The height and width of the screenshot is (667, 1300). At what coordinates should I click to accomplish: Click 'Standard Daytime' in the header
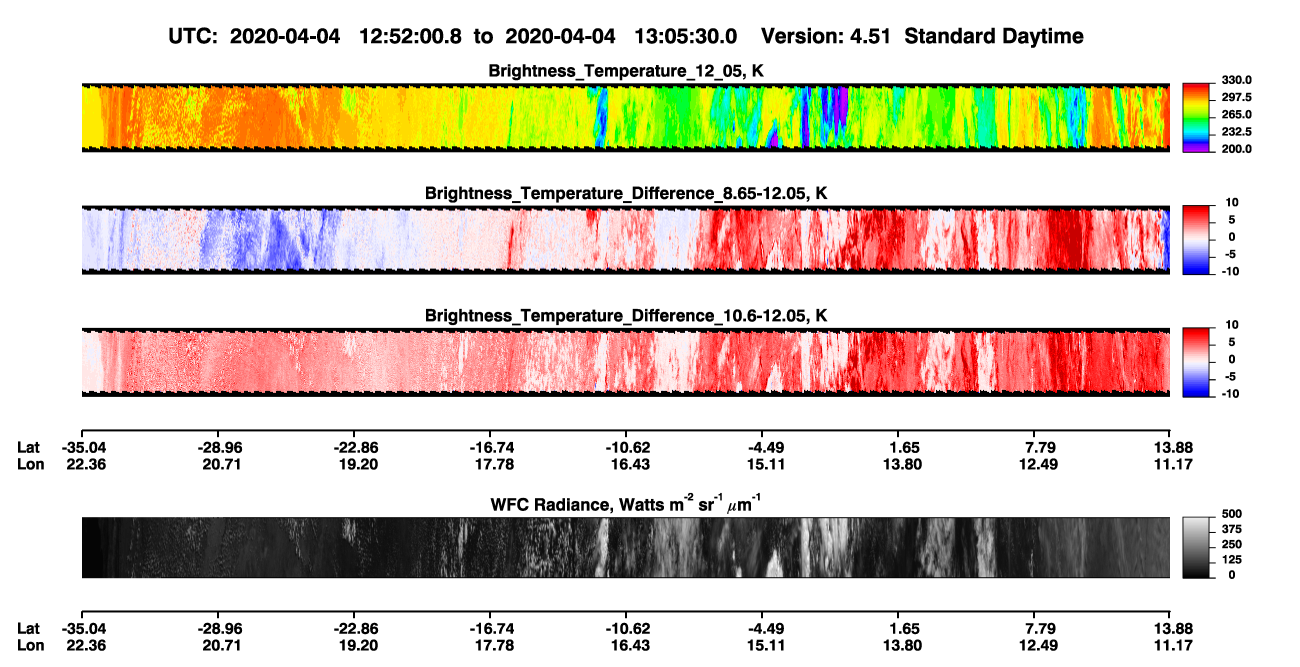coord(994,36)
